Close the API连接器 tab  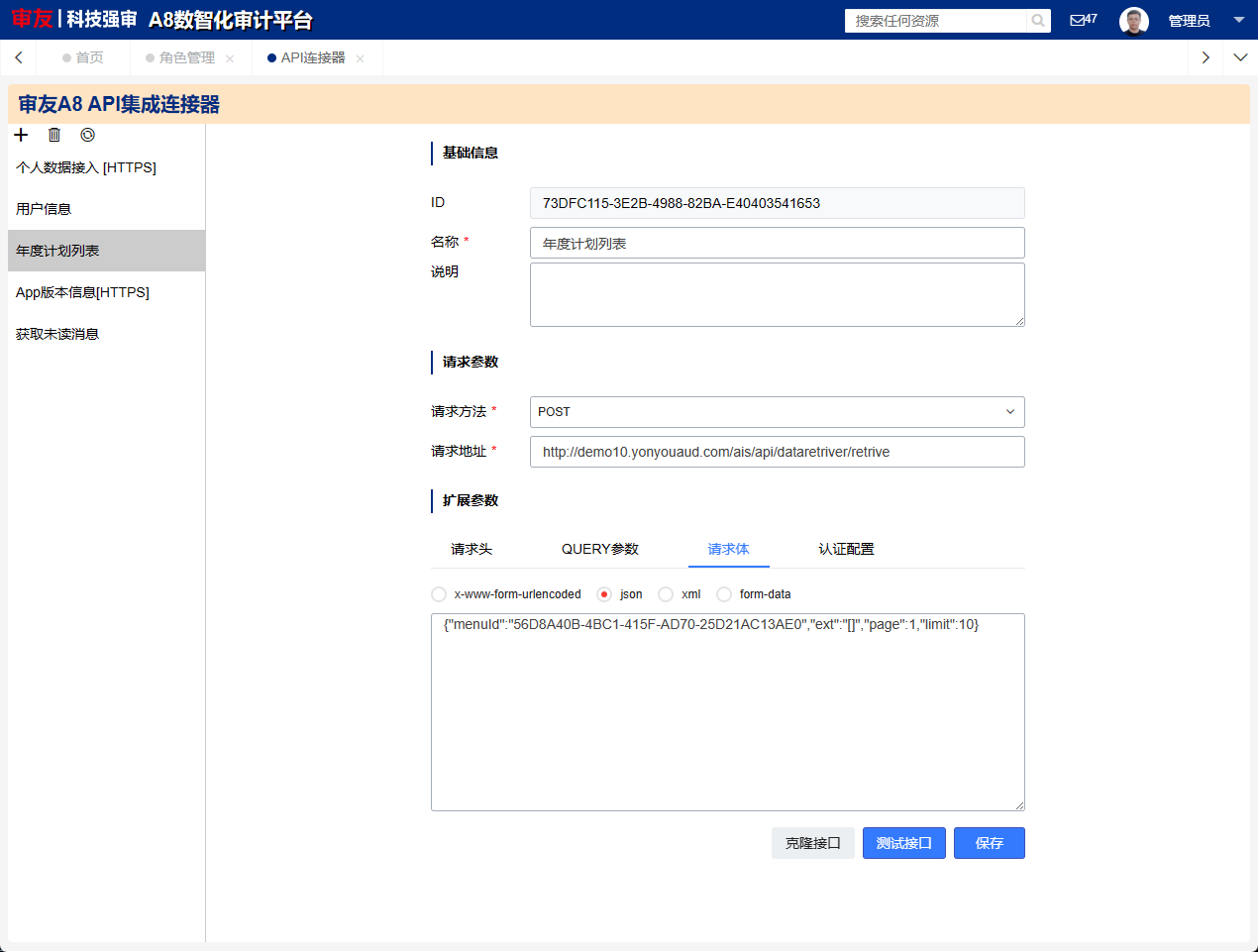point(360,58)
